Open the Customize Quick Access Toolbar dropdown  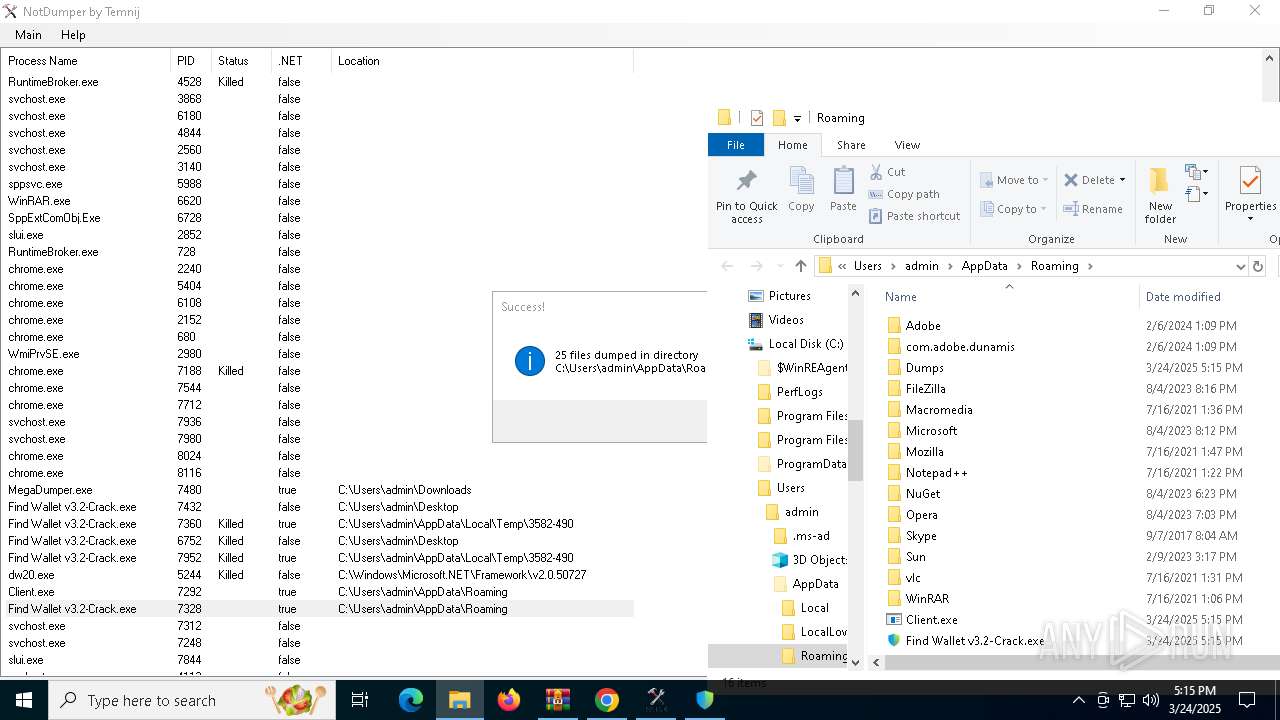[797, 119]
